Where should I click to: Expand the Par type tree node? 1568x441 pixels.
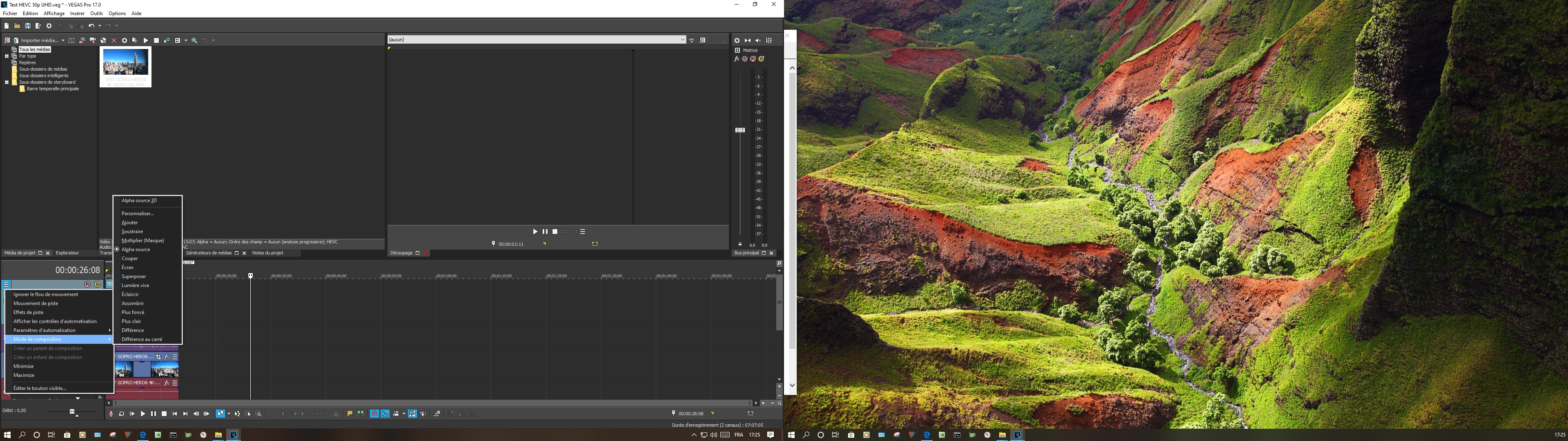pos(7,56)
